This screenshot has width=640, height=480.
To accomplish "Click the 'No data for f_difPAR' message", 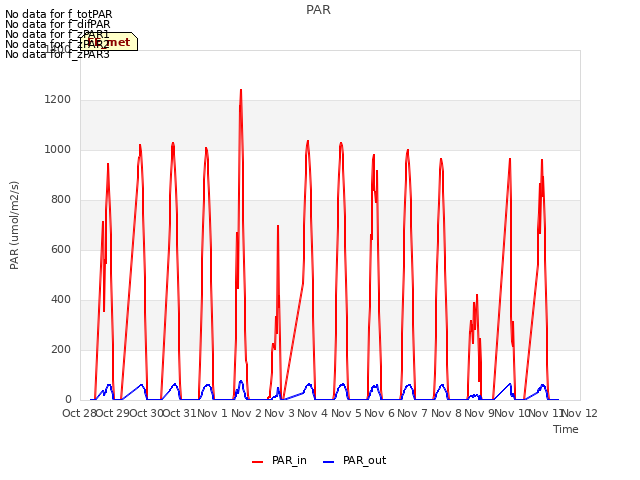I will 58,24.
